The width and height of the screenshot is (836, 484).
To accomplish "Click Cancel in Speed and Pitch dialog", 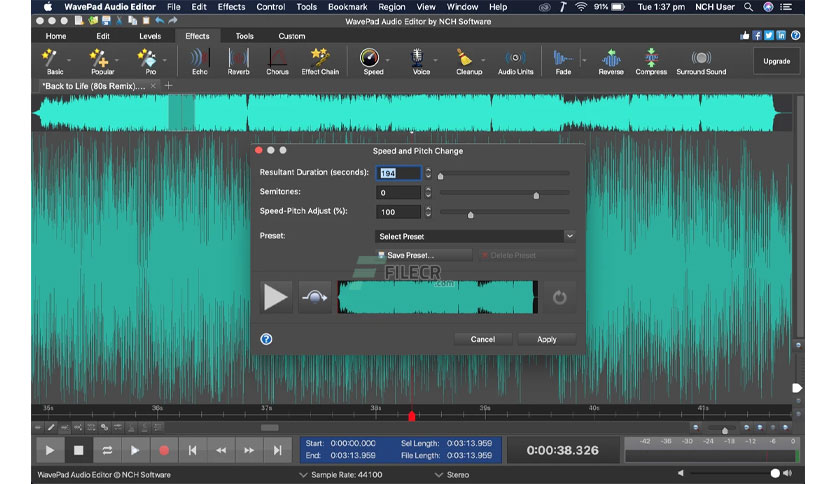I will click(483, 339).
